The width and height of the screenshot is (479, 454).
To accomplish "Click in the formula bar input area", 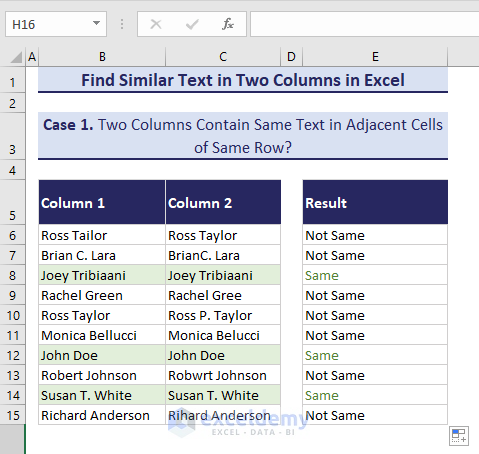I will tap(365, 24).
